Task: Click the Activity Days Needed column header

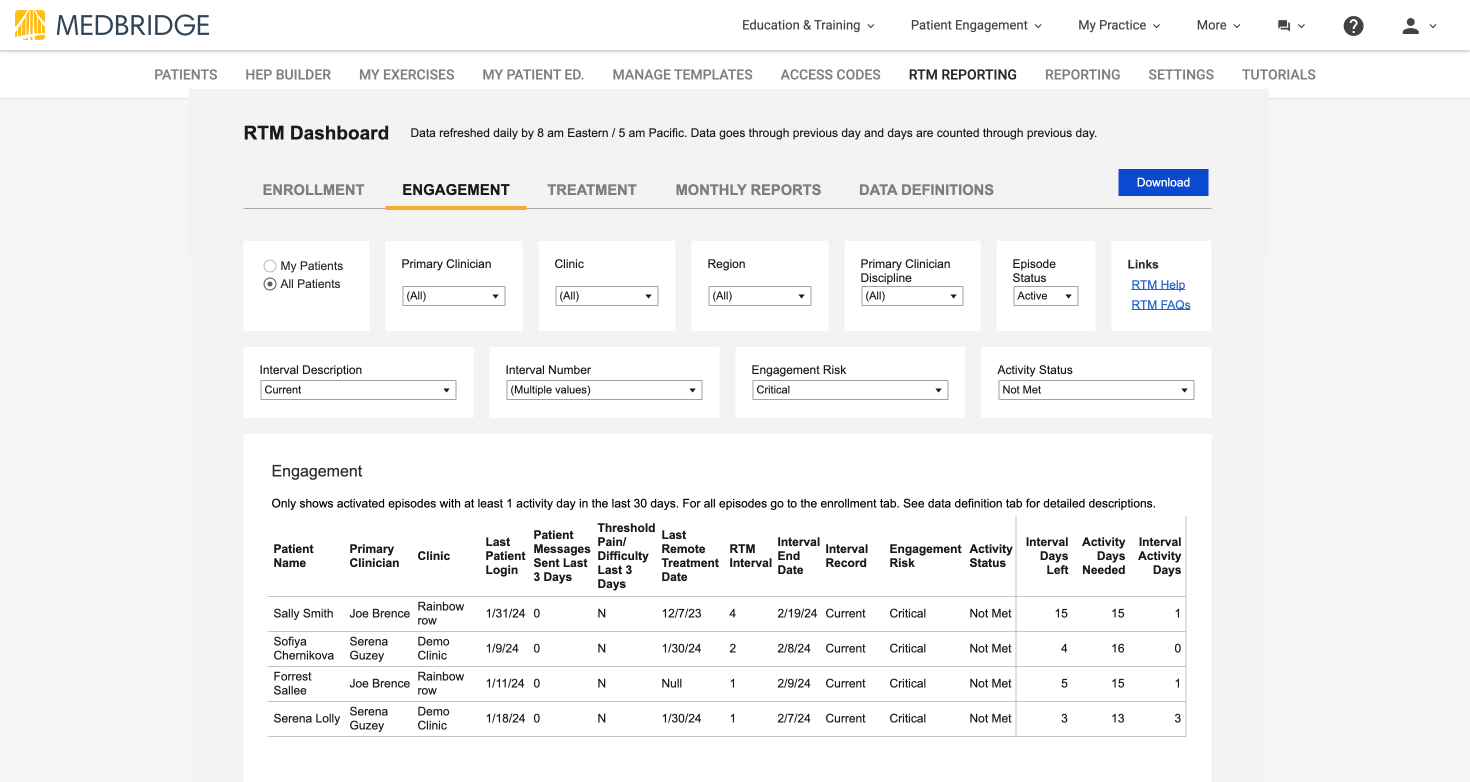Action: pos(1104,556)
